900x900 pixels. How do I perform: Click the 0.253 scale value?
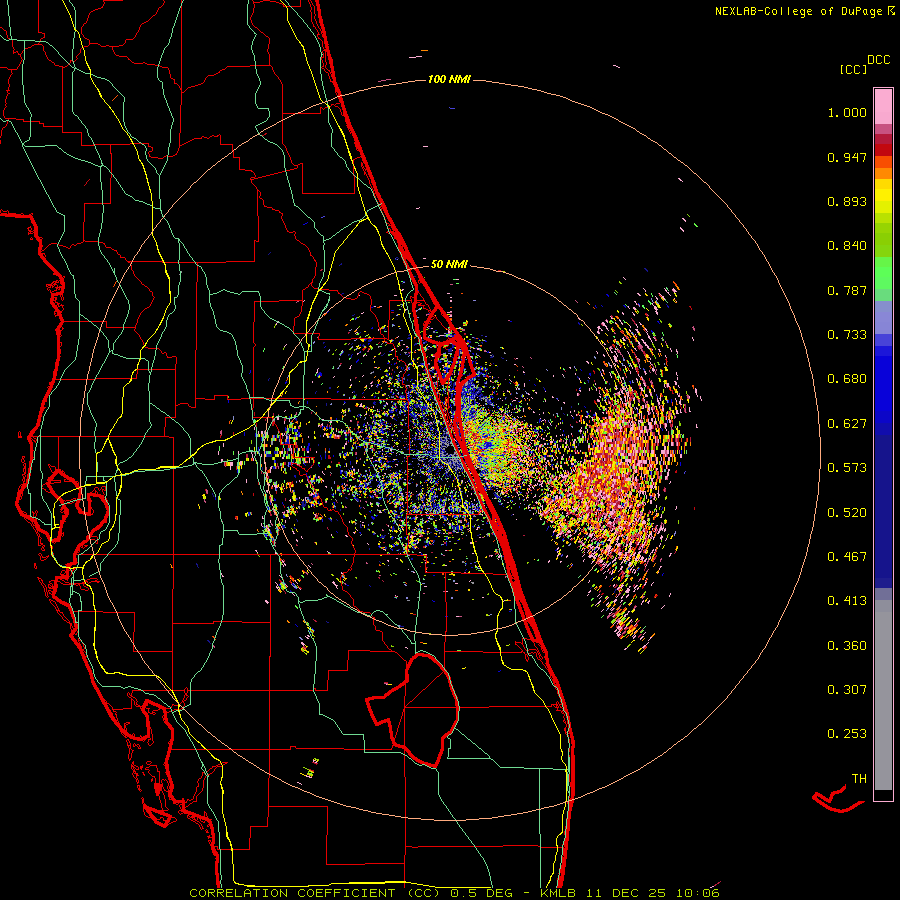pos(847,734)
